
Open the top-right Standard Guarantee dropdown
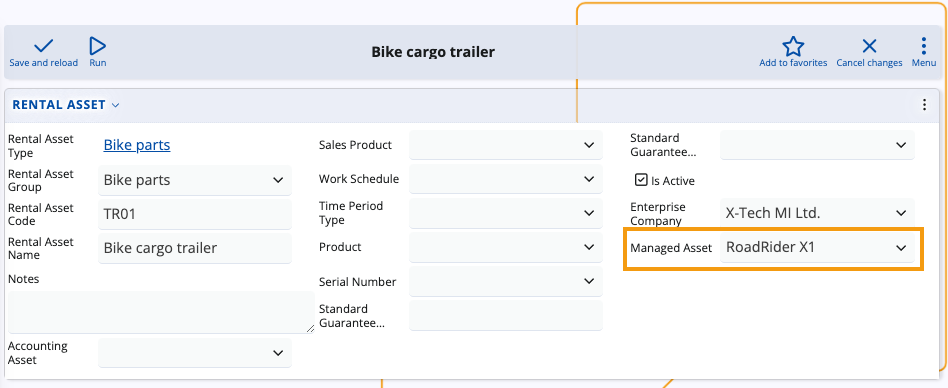tap(817, 145)
